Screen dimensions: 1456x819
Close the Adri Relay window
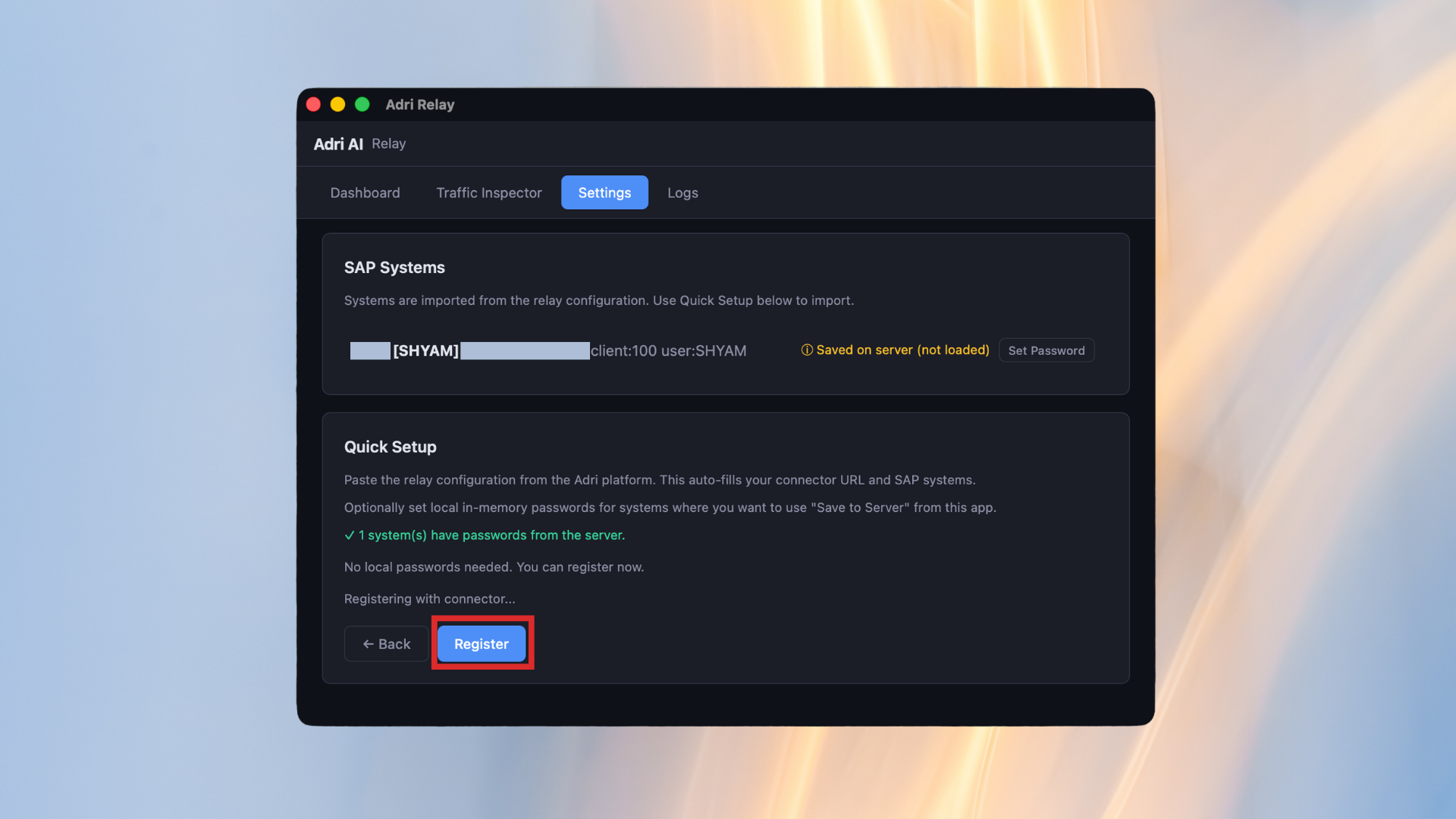[313, 105]
